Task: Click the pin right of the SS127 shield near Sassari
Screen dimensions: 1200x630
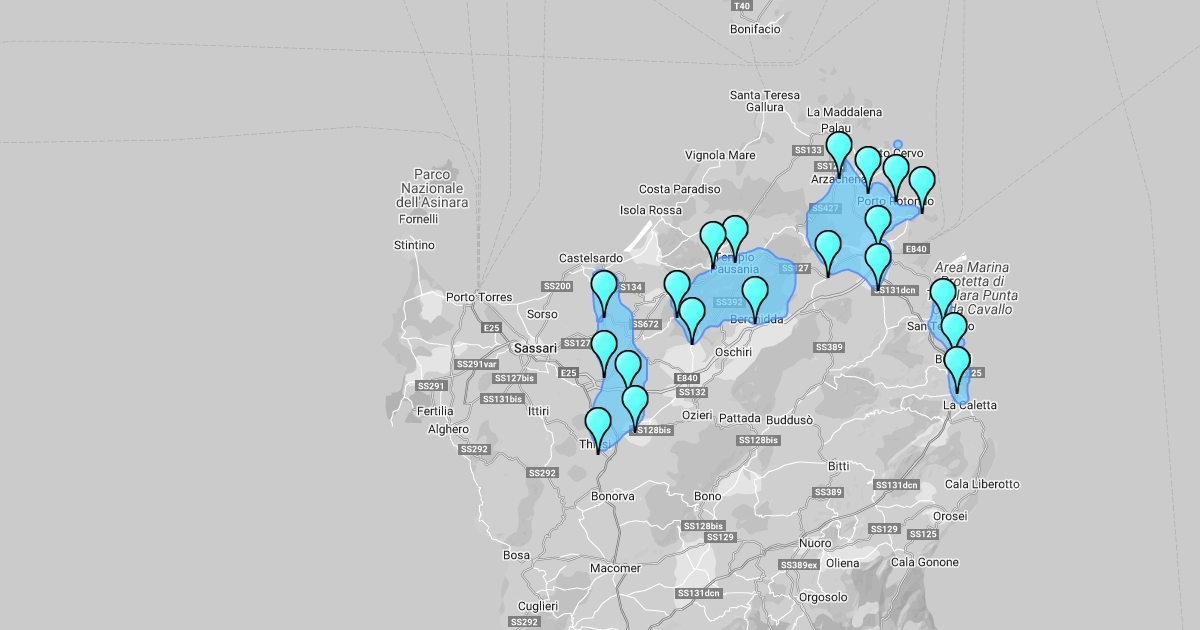Action: tap(604, 350)
